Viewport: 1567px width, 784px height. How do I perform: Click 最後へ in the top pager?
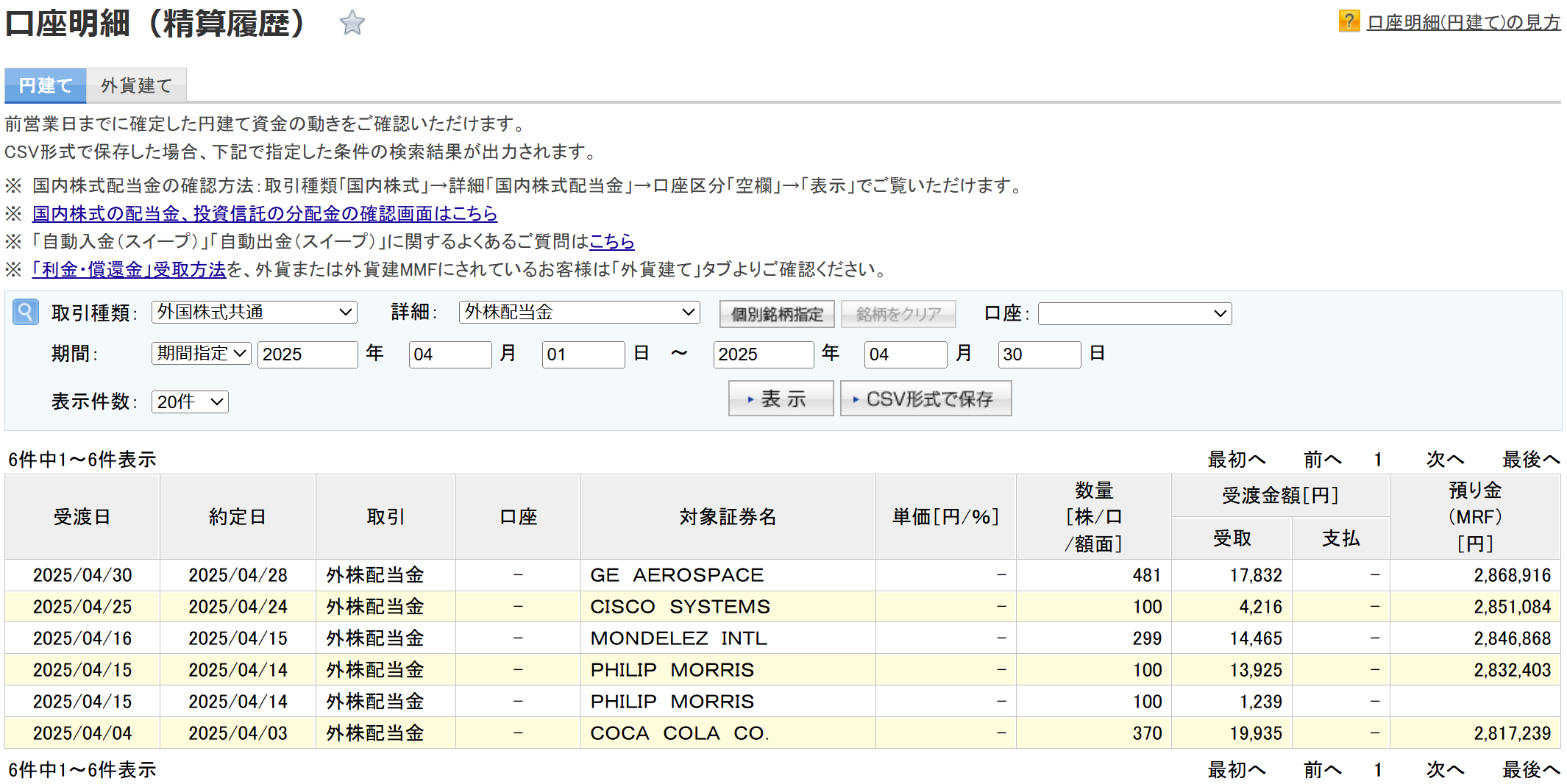tap(1531, 460)
